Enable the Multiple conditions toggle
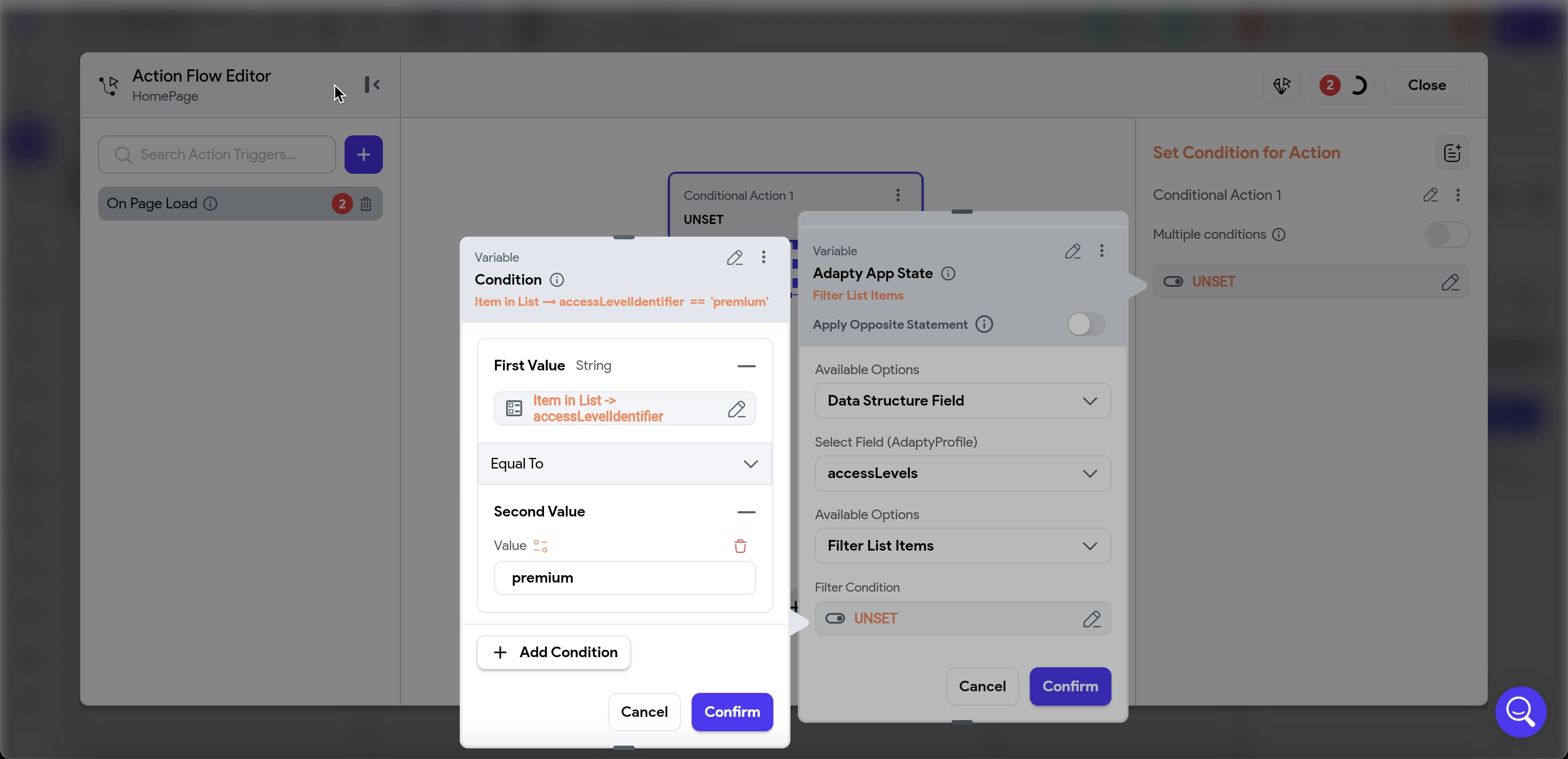Viewport: 1568px width, 759px height. point(1446,234)
